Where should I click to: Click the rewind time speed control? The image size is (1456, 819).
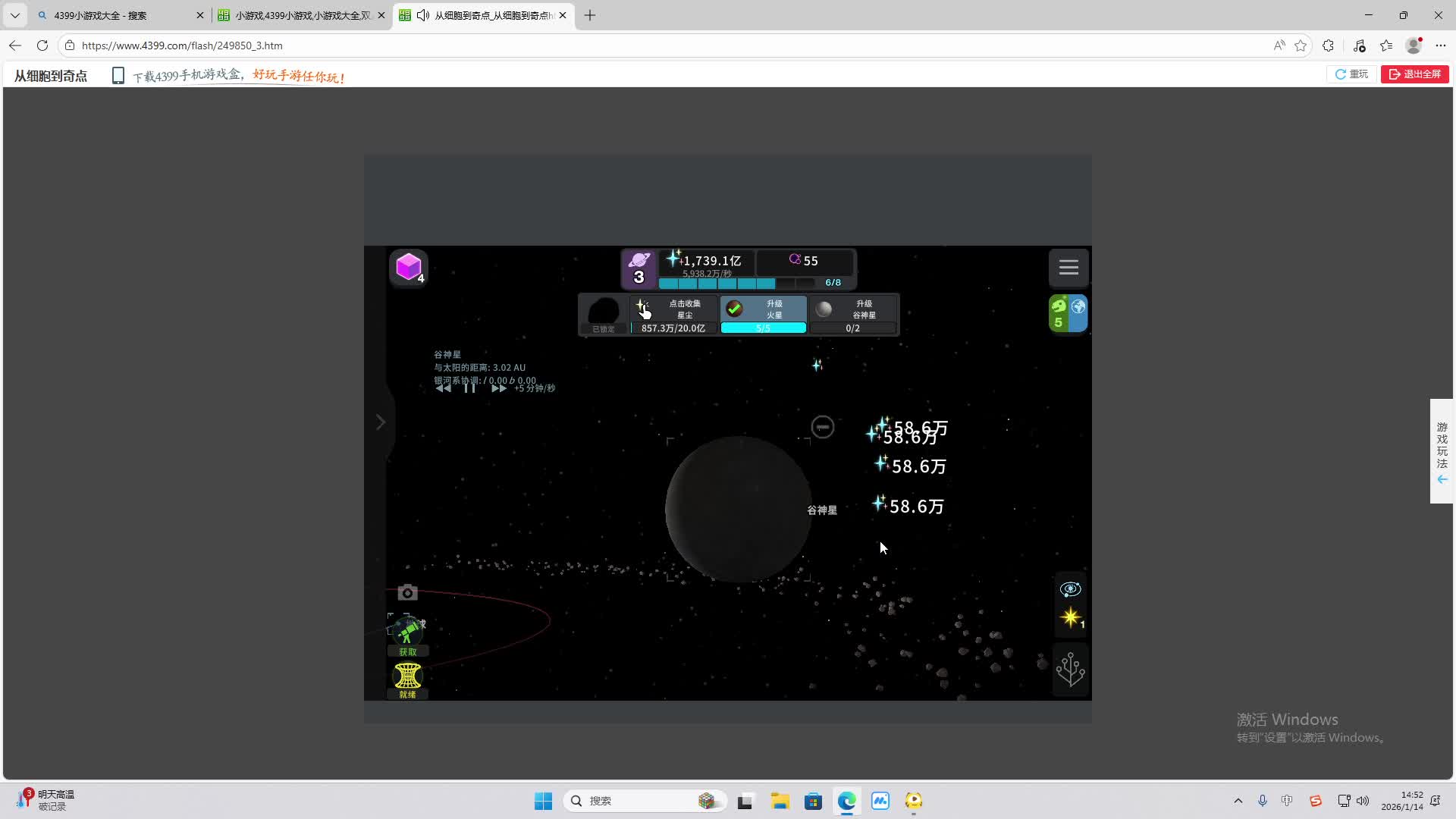tap(443, 388)
